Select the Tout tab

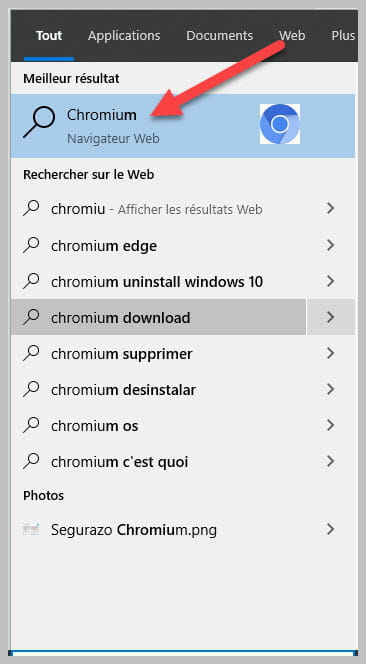[x=49, y=36]
